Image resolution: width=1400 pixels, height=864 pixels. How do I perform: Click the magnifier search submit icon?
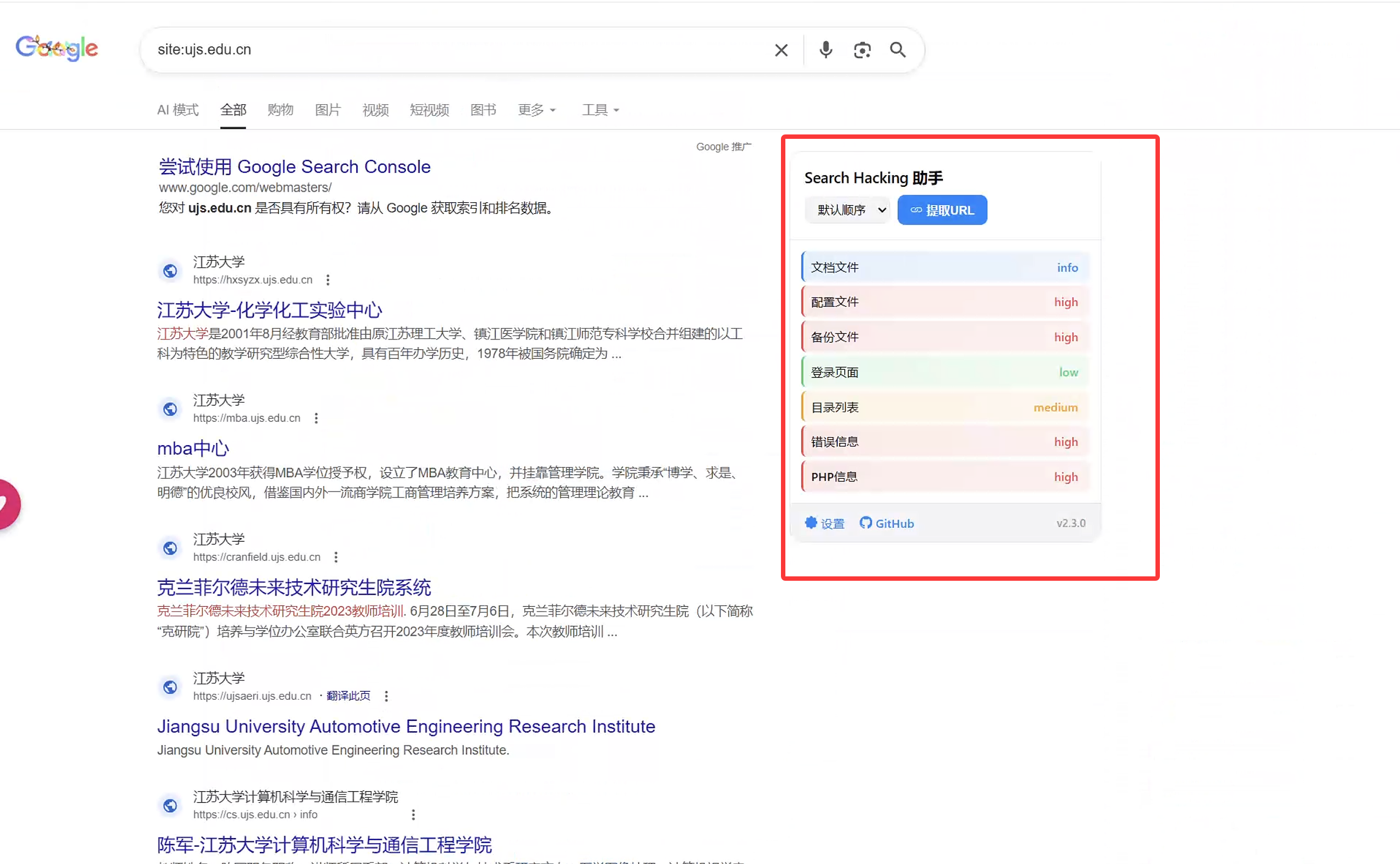[898, 50]
